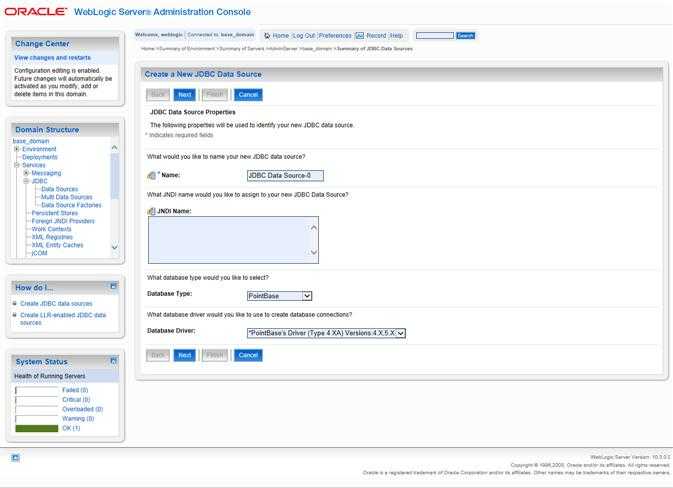Click Summary of Environment breadcrumb
This screenshot has height=488, width=673.
187,48
